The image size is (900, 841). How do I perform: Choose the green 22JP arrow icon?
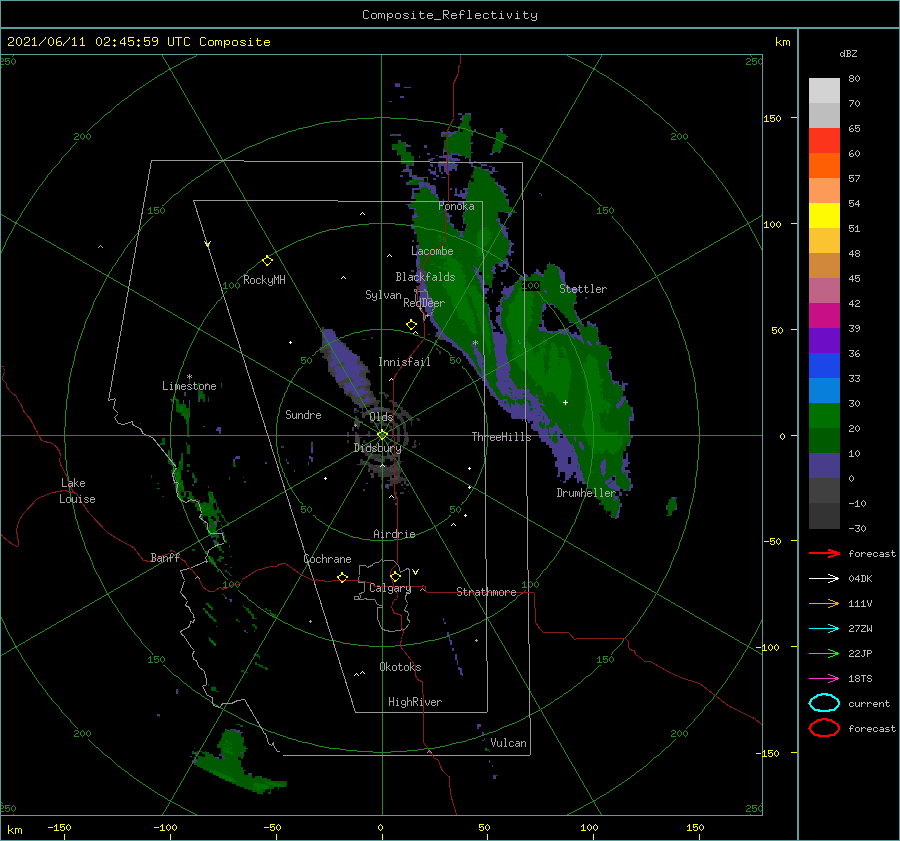824,653
